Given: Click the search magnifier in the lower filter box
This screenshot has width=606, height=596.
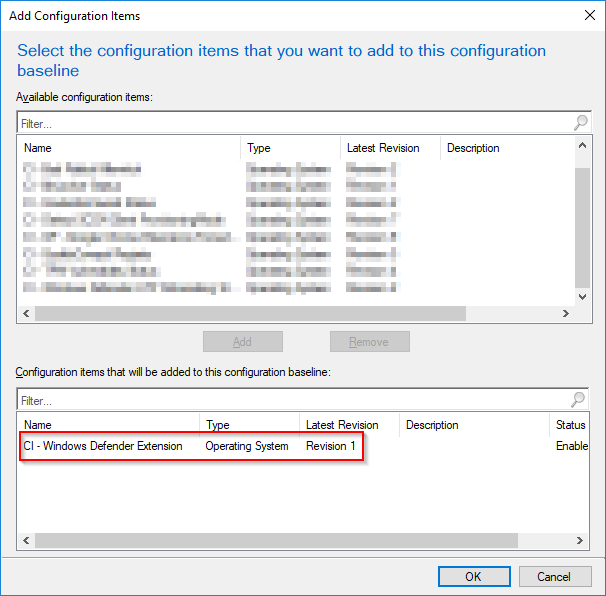Looking at the screenshot, I should point(578,400).
